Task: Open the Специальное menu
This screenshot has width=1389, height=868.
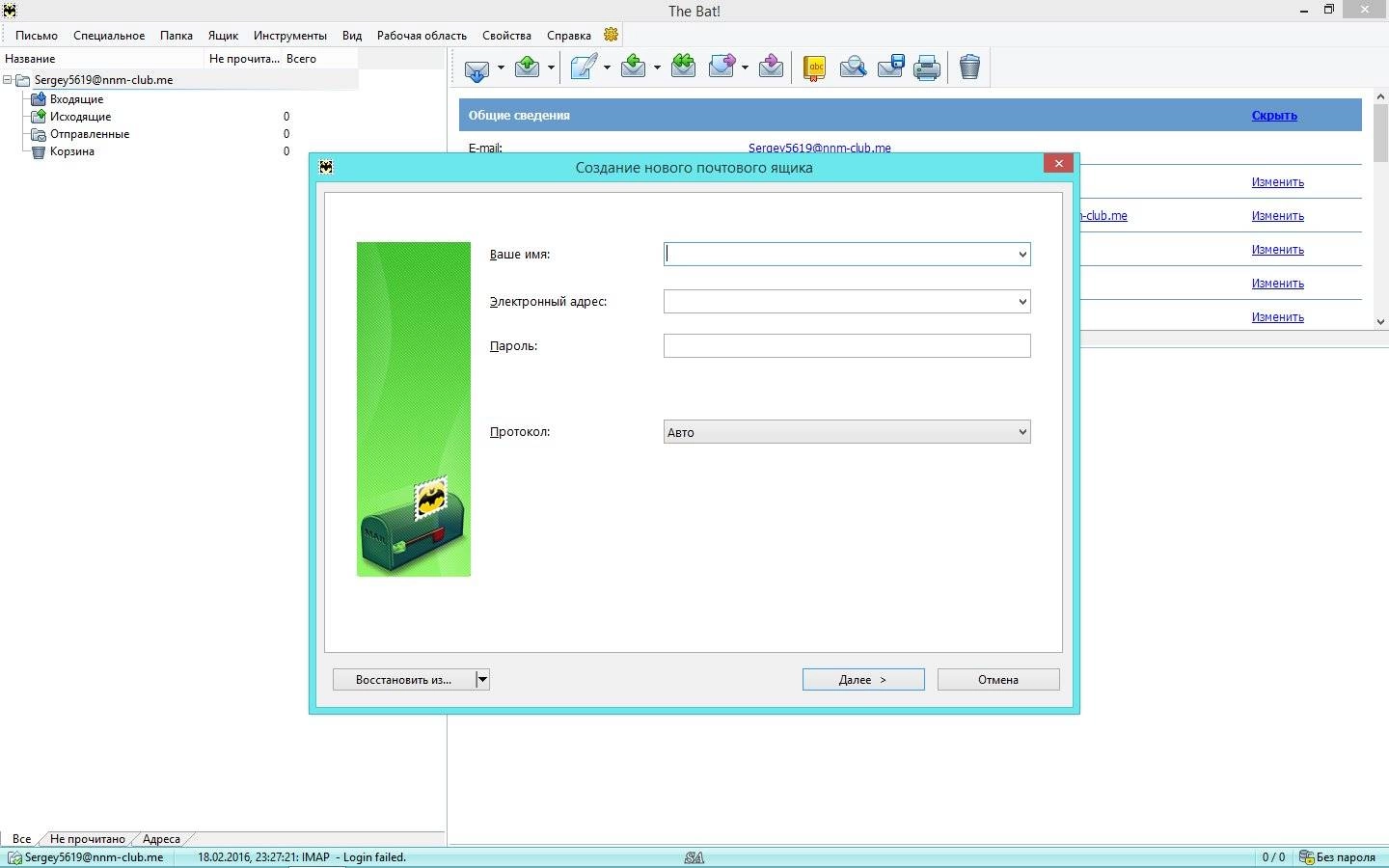Action: click(109, 36)
